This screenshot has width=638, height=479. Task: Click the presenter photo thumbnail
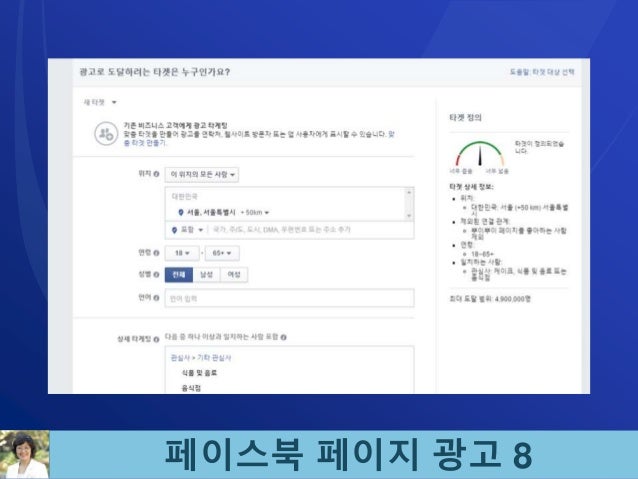click(x=24, y=455)
